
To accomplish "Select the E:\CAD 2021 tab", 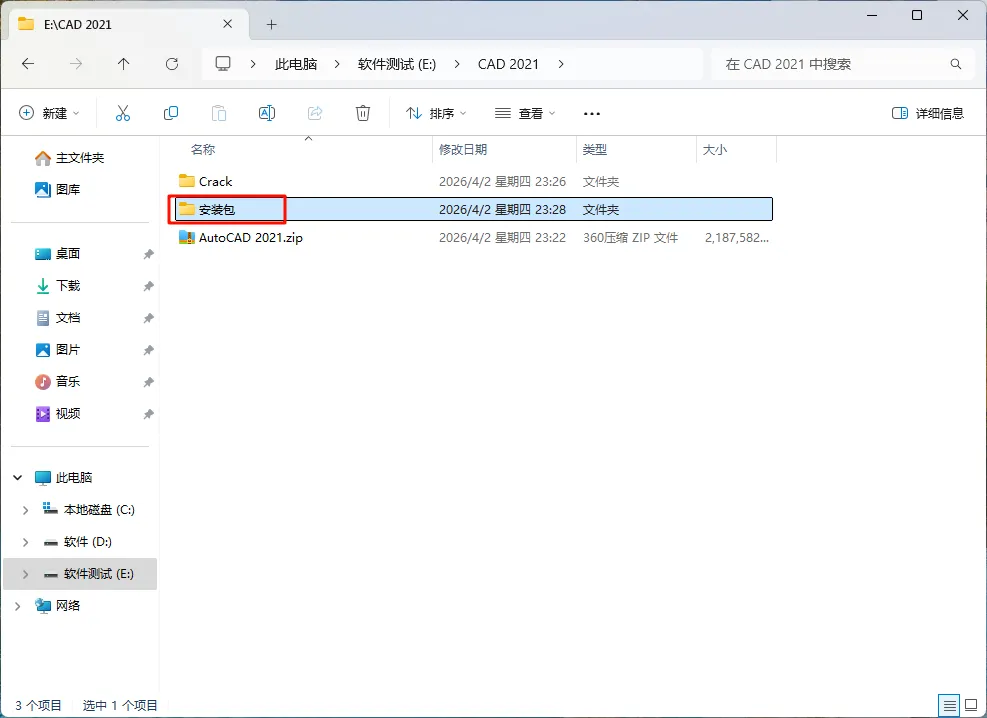I will click(126, 25).
